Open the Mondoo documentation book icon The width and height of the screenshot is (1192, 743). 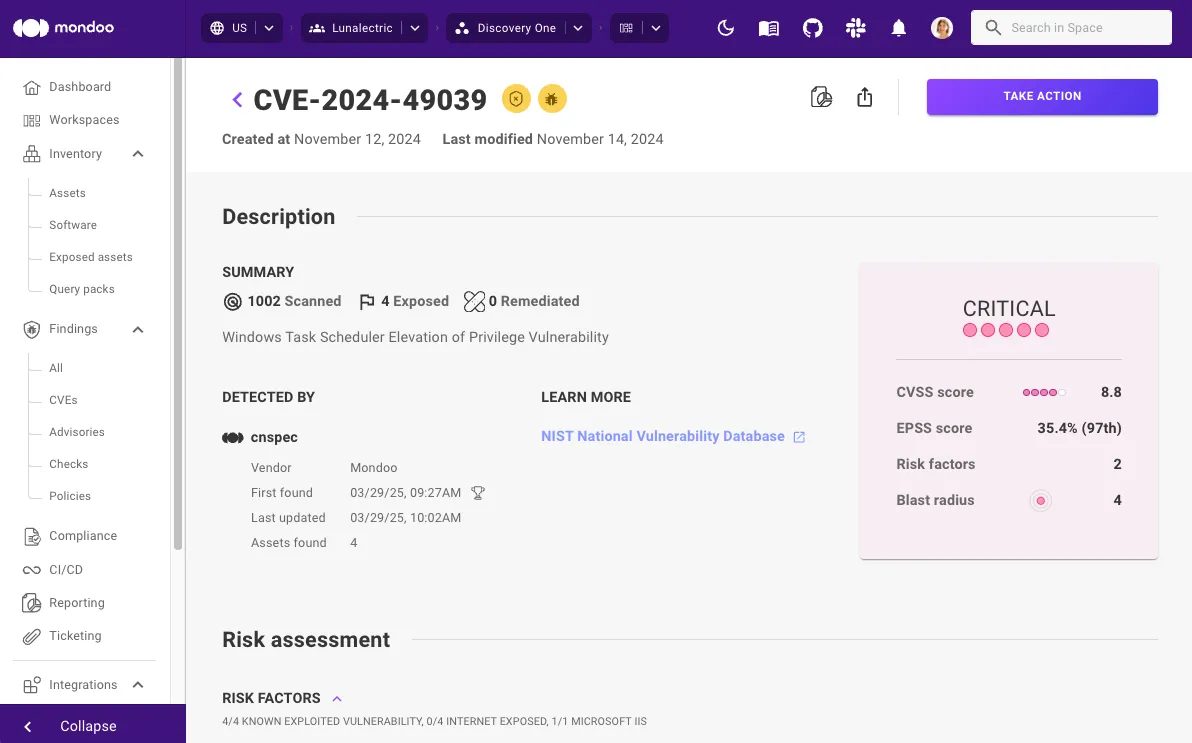coord(768,27)
